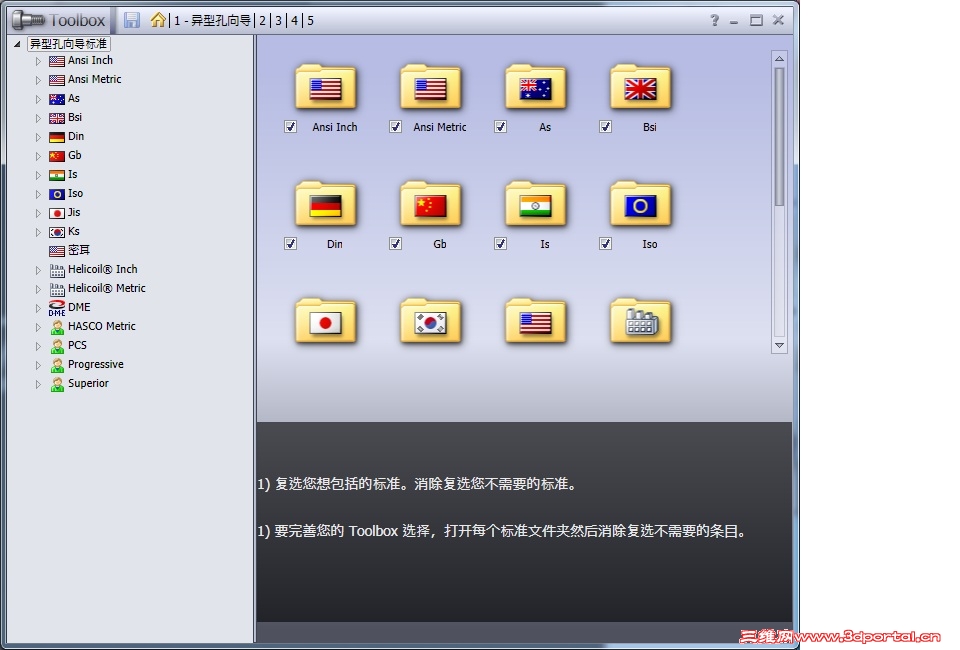960x650 pixels.
Task: Select Helicoil® Inch in the tree
Action: point(103,269)
